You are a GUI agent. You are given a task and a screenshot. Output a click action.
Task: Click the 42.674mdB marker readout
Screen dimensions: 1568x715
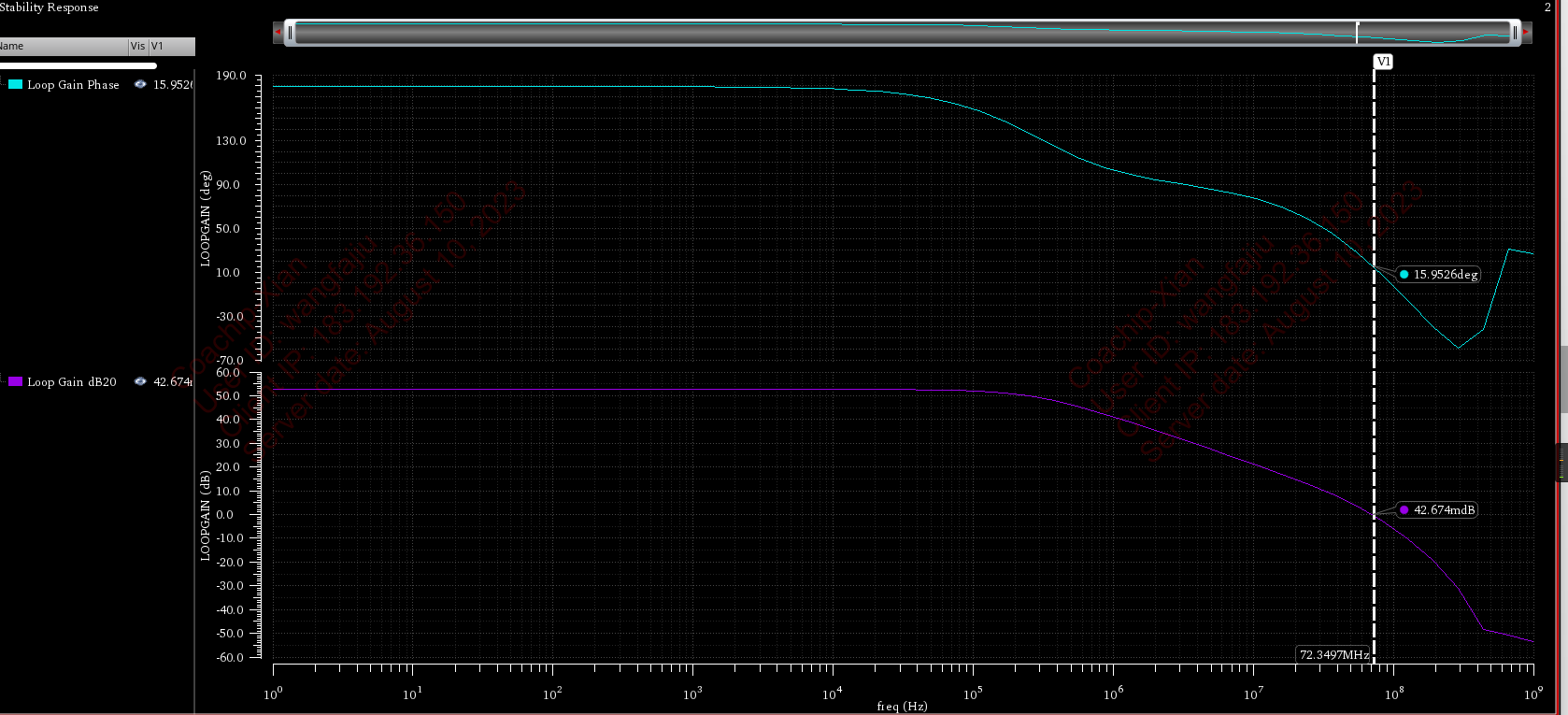pyautogui.click(x=1444, y=510)
